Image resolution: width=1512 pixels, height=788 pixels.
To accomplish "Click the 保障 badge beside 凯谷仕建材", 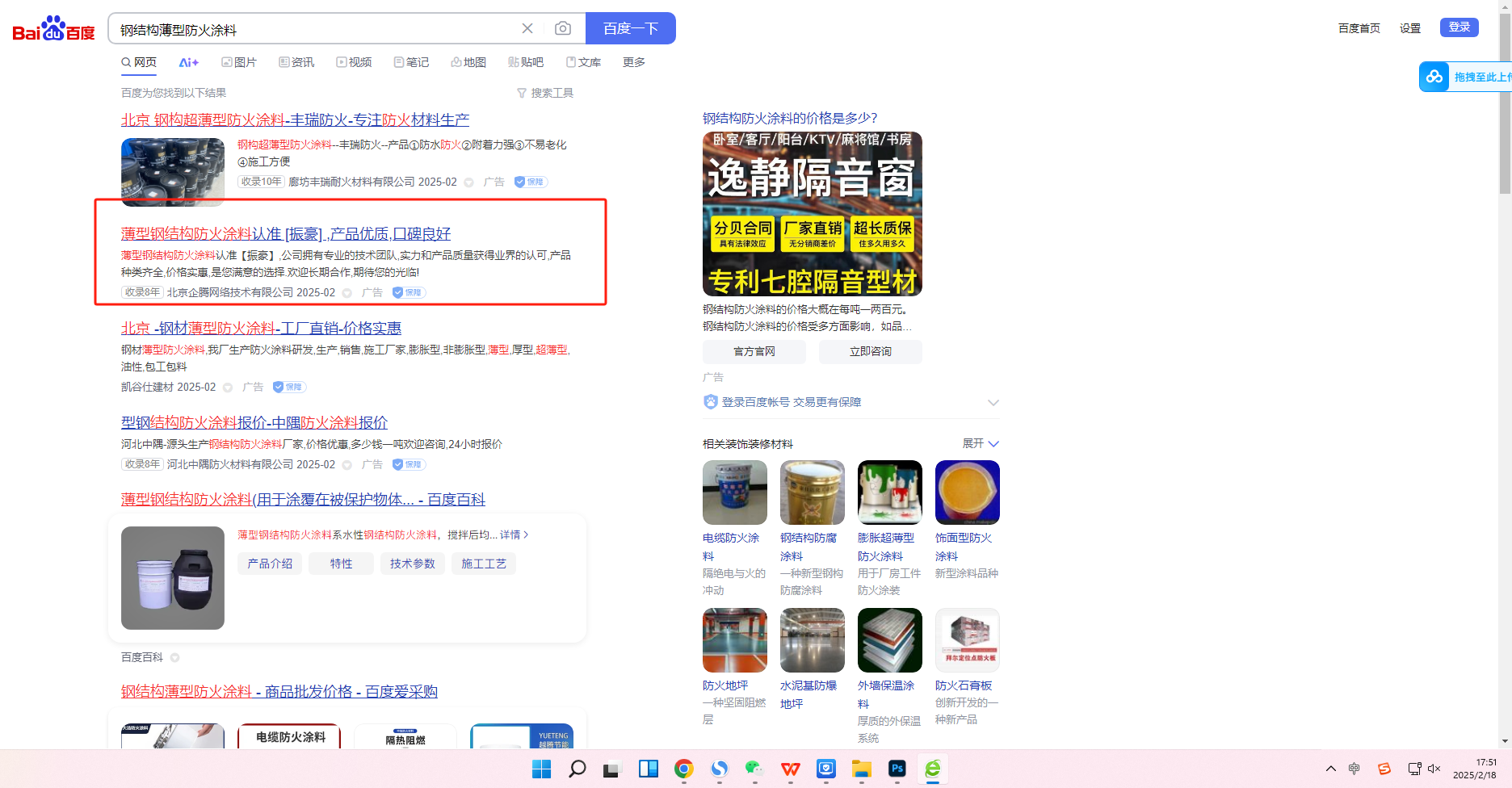I will (289, 388).
